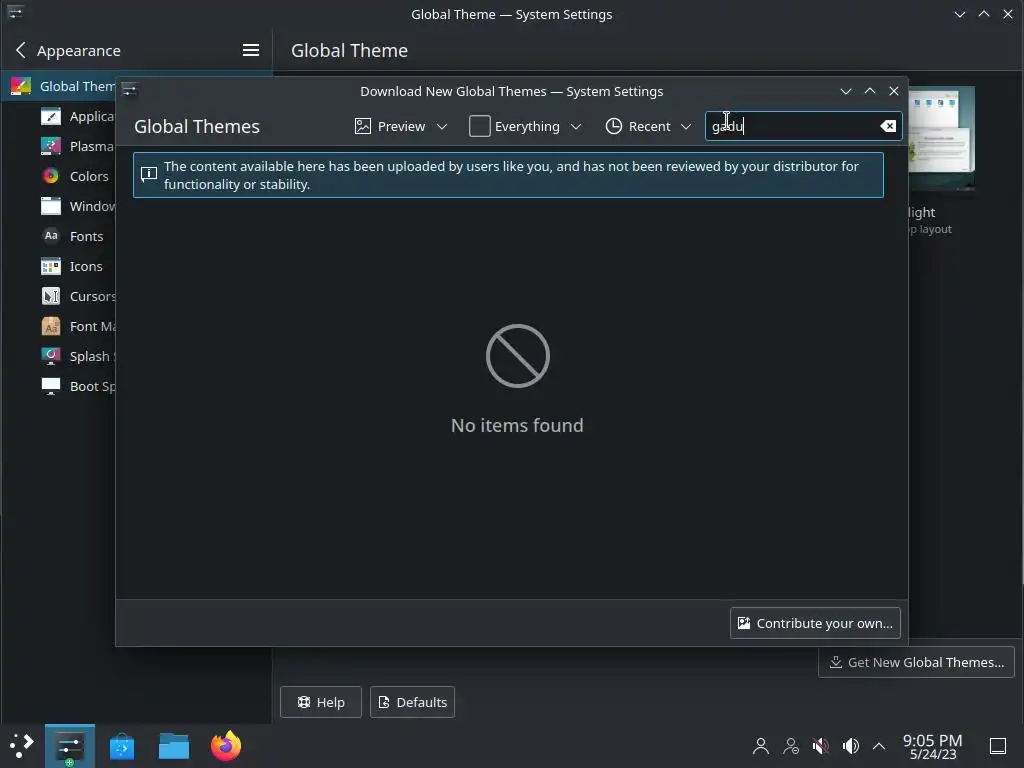Image resolution: width=1024 pixels, height=768 pixels.
Task: Open System Settings main window menu icon
Action: 15,12
